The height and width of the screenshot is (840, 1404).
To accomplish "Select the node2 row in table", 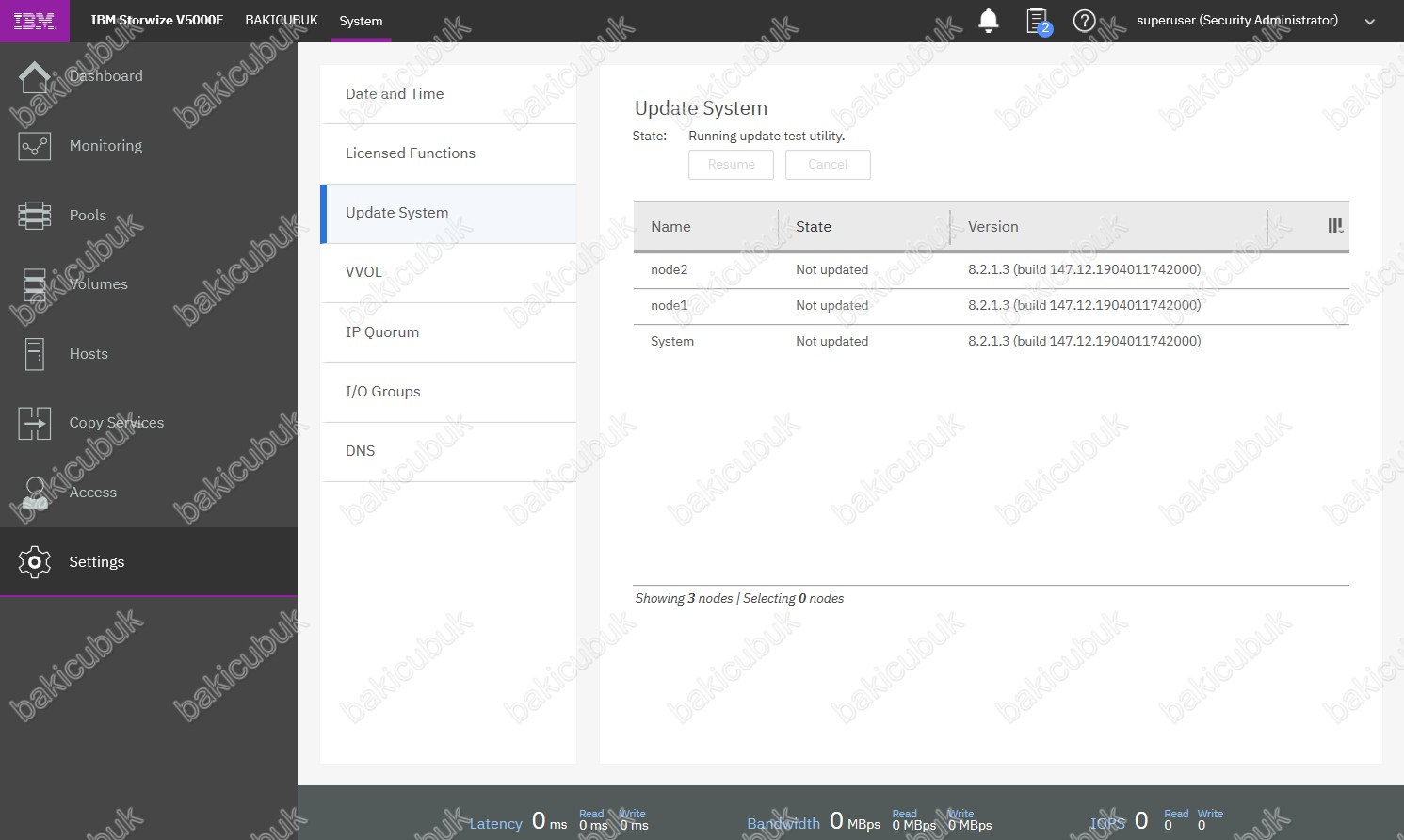I will [670, 270].
